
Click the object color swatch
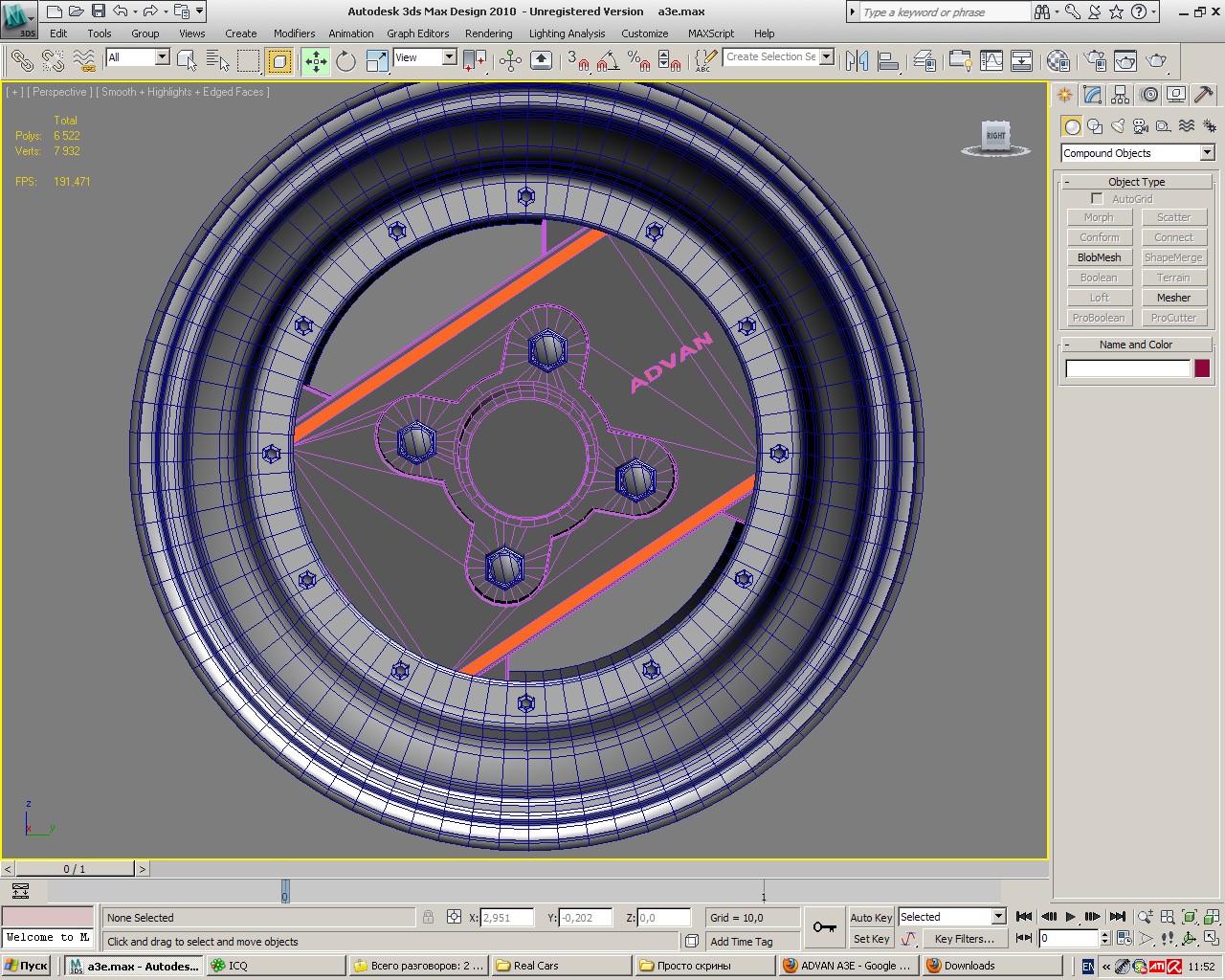[1202, 368]
